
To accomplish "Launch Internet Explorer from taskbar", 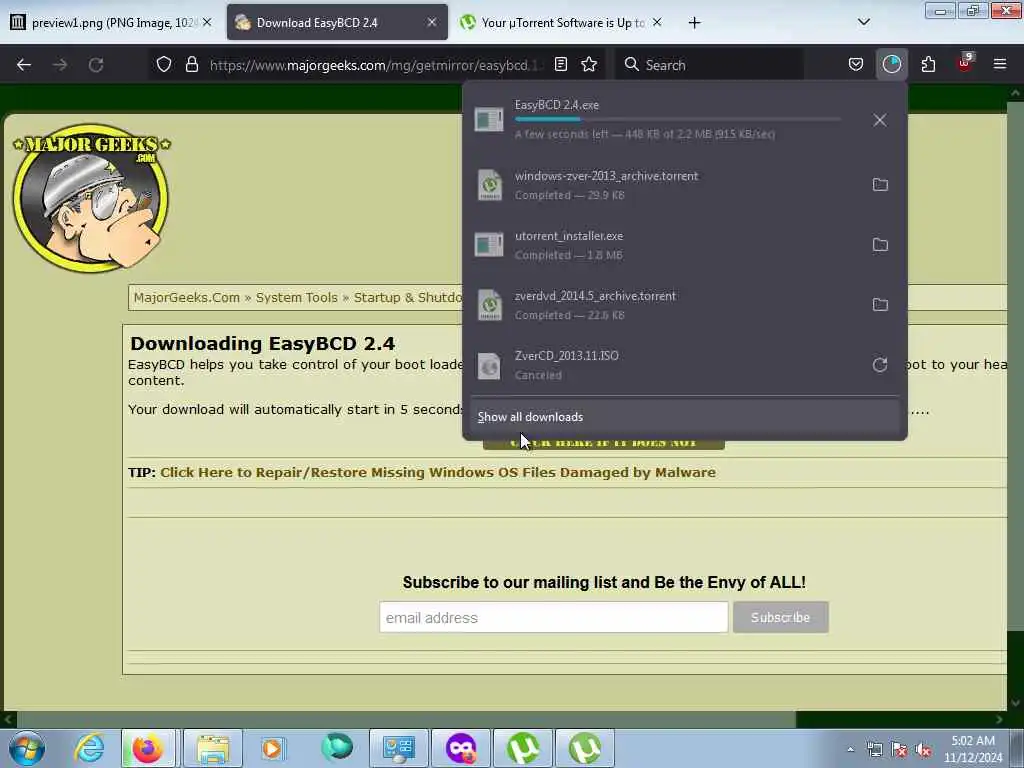I will pos(89,748).
